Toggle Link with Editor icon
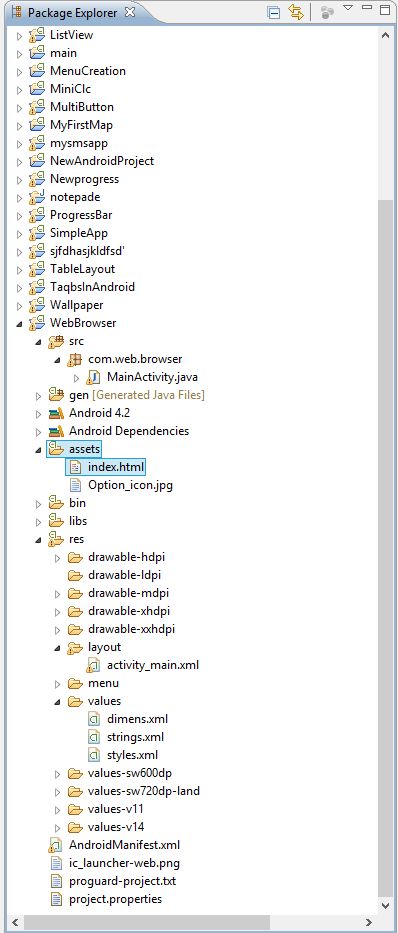Screen dimensions: 398x933 coord(296,12)
